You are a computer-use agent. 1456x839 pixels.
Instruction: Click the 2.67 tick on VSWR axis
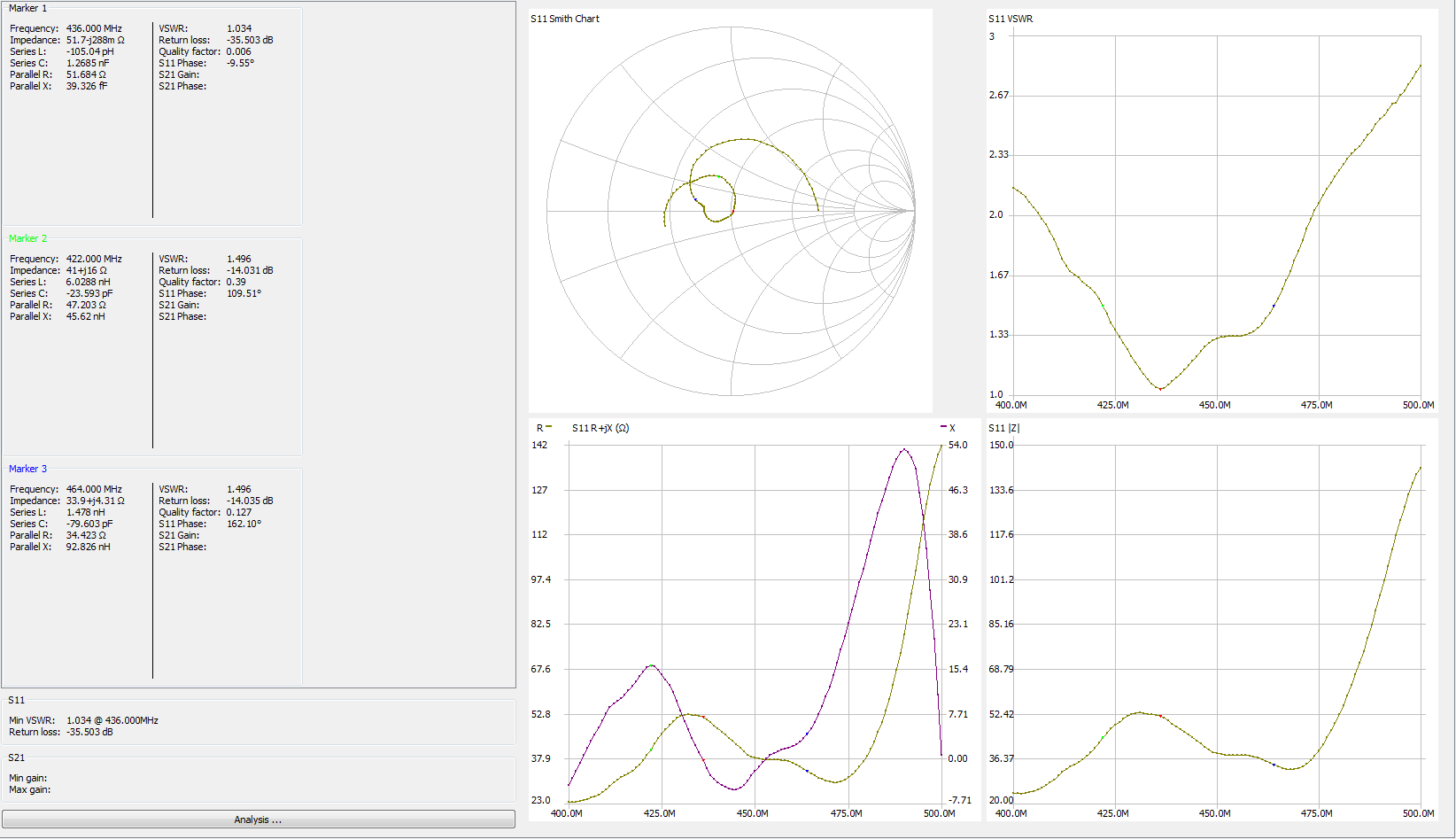coord(999,95)
